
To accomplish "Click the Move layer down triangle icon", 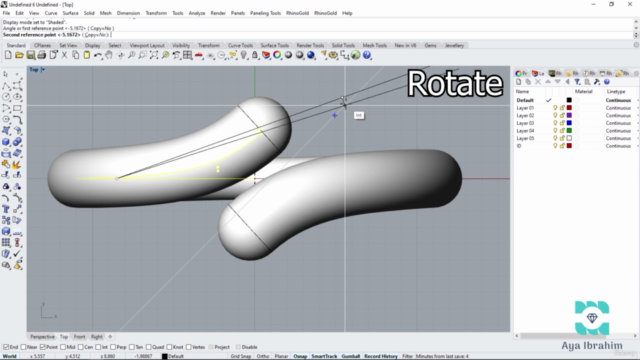I will (558, 82).
